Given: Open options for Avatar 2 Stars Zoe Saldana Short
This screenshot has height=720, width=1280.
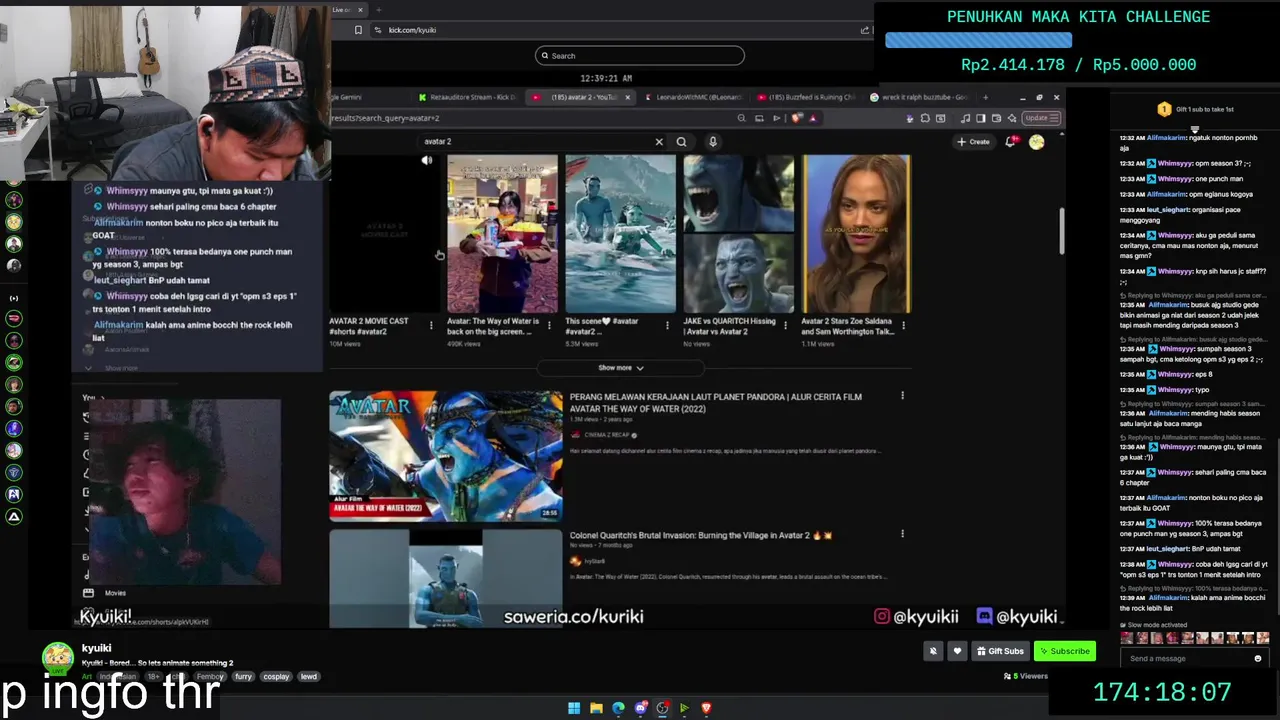Looking at the screenshot, I should click(x=903, y=325).
